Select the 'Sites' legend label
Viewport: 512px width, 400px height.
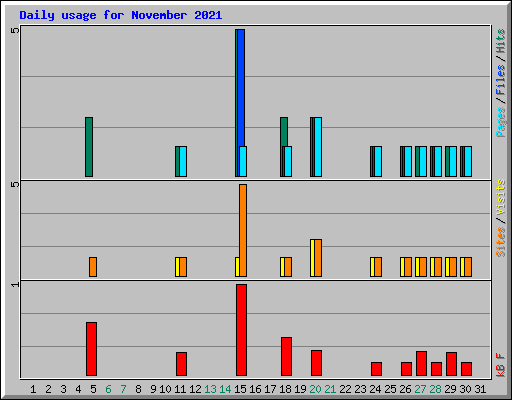501,242
